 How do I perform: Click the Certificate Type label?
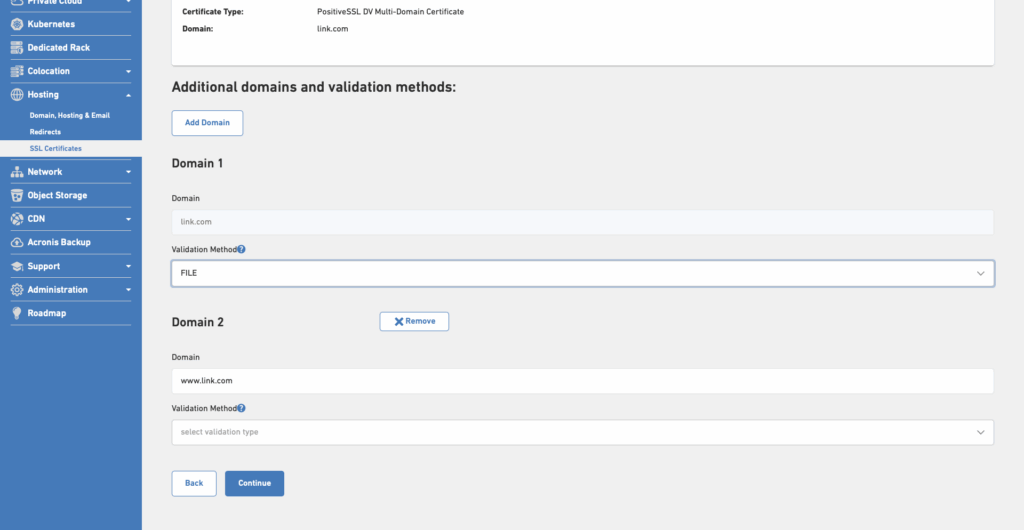point(213,12)
